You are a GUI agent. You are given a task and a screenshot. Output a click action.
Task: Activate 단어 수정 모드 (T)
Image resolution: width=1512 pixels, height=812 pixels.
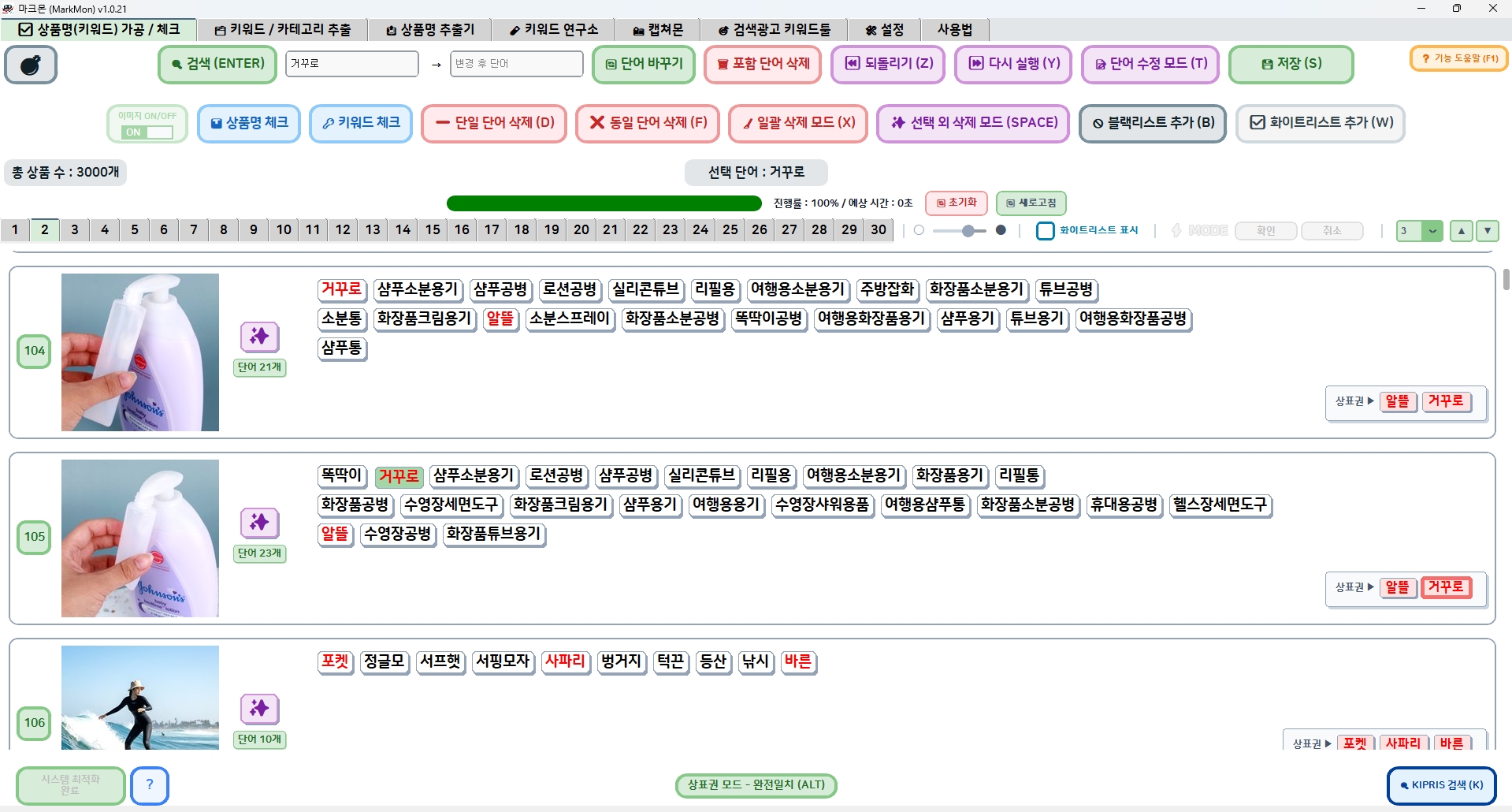click(1150, 64)
